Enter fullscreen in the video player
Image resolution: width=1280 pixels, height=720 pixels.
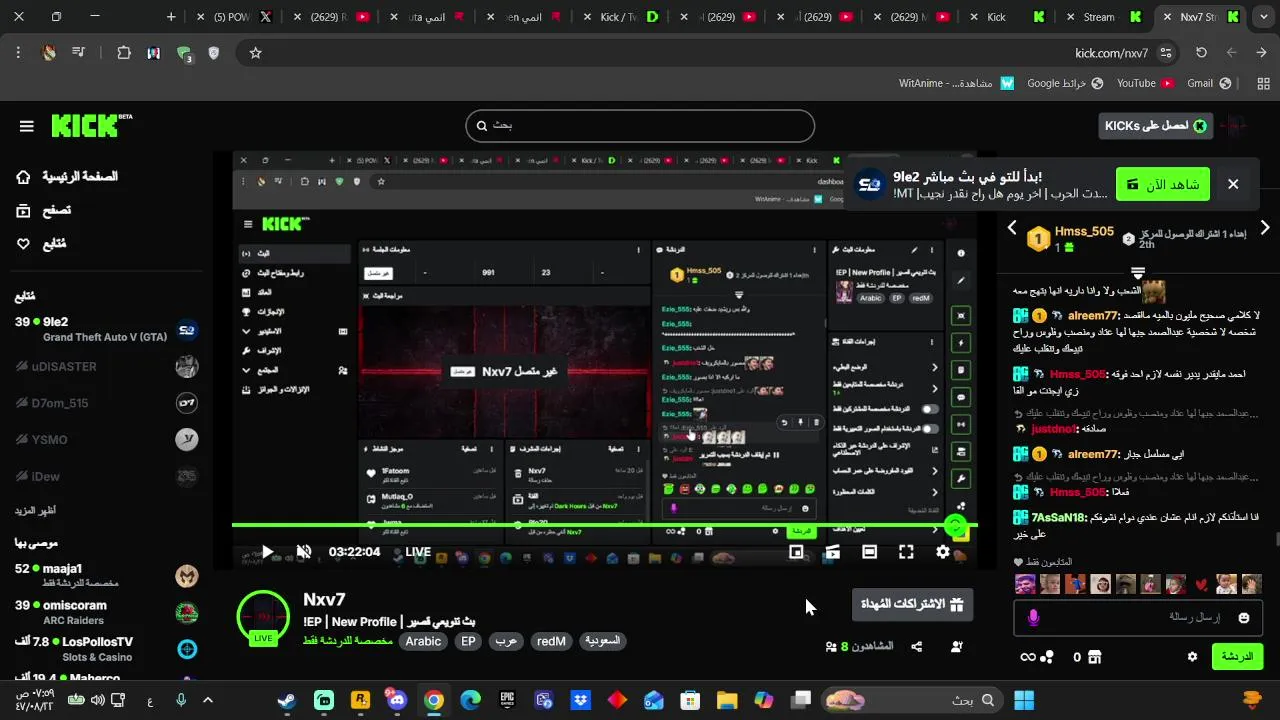point(906,552)
